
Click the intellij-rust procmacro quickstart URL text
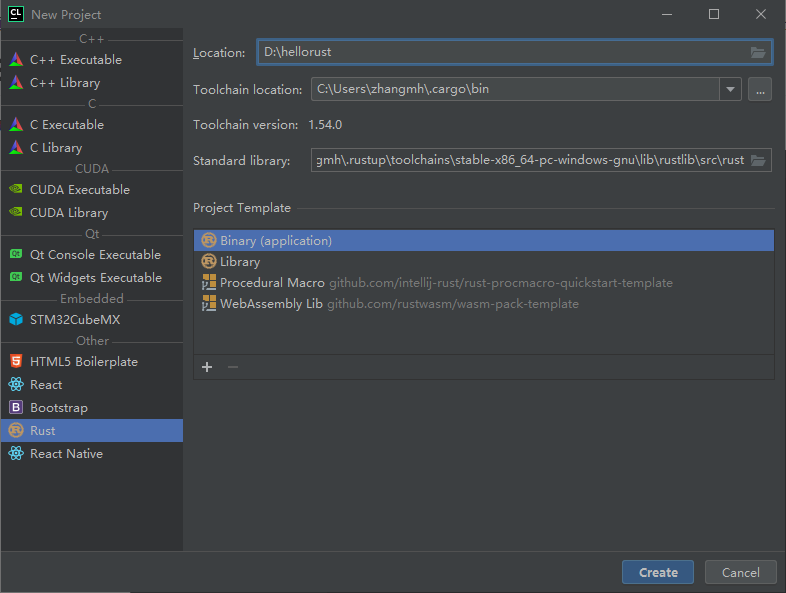pos(501,283)
